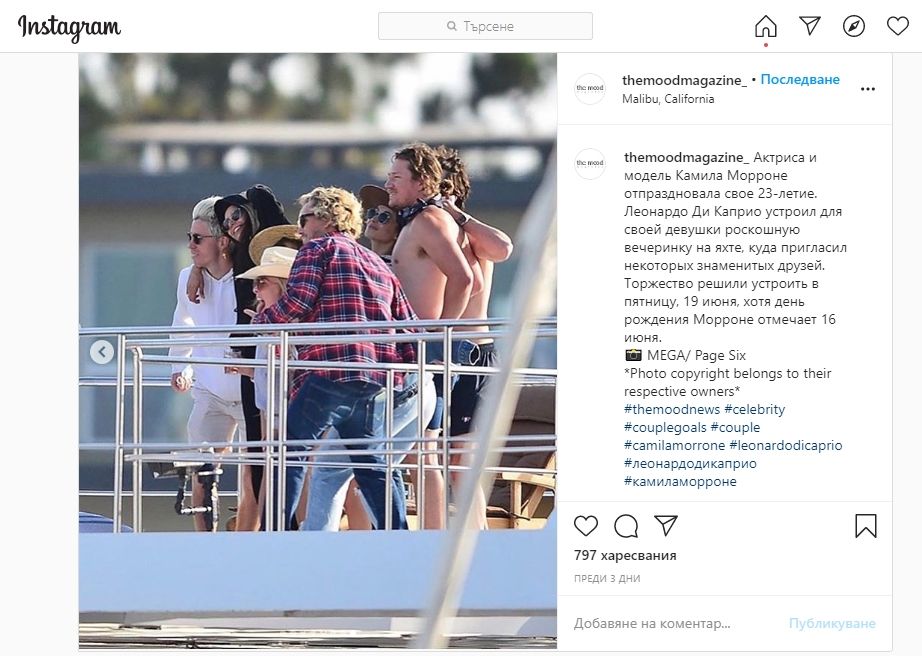Click the Добавяне на коментар comment field
Screen dimensions: 922x656
(x=676, y=623)
